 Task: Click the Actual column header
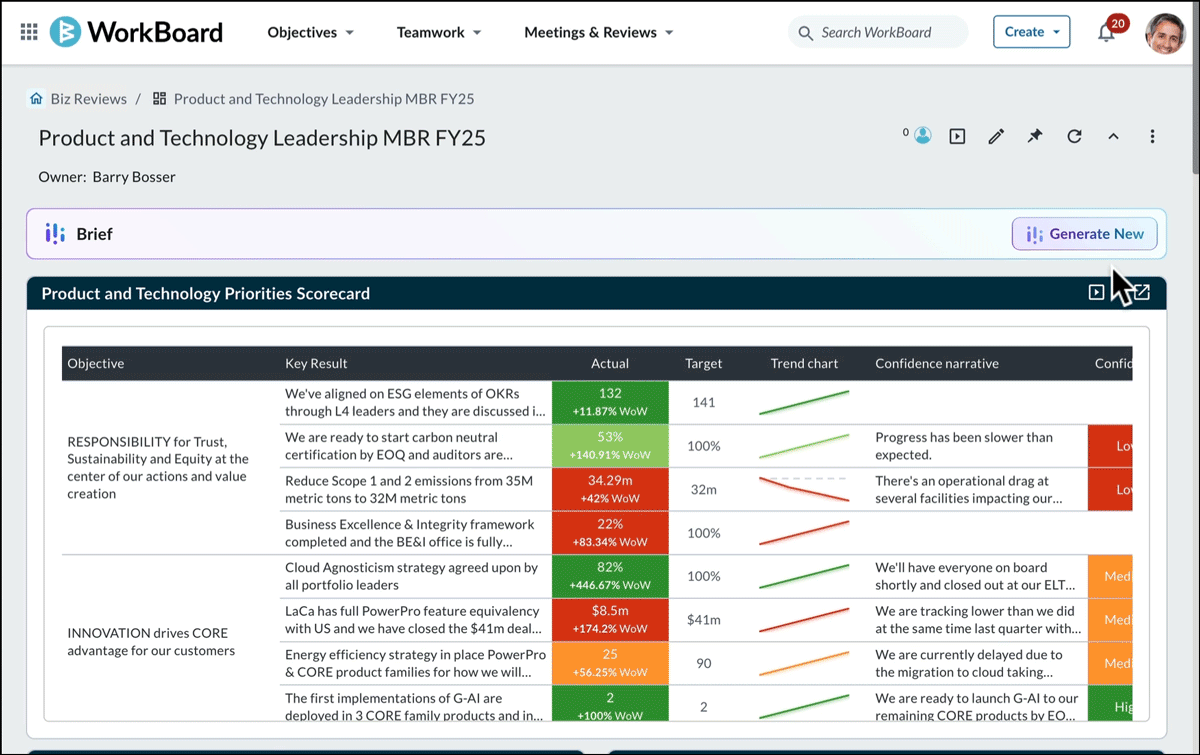pos(610,363)
